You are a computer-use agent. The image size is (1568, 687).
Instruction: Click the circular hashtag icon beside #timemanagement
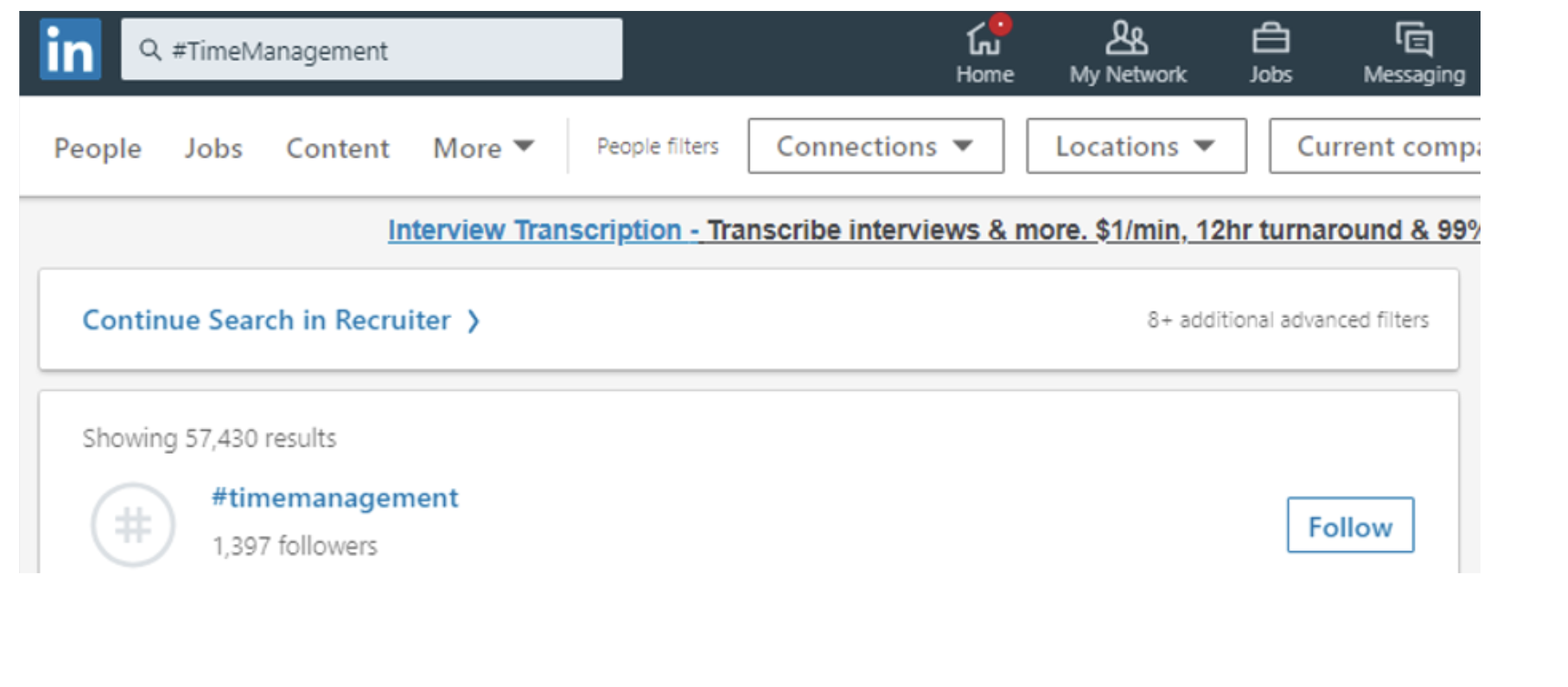[133, 525]
